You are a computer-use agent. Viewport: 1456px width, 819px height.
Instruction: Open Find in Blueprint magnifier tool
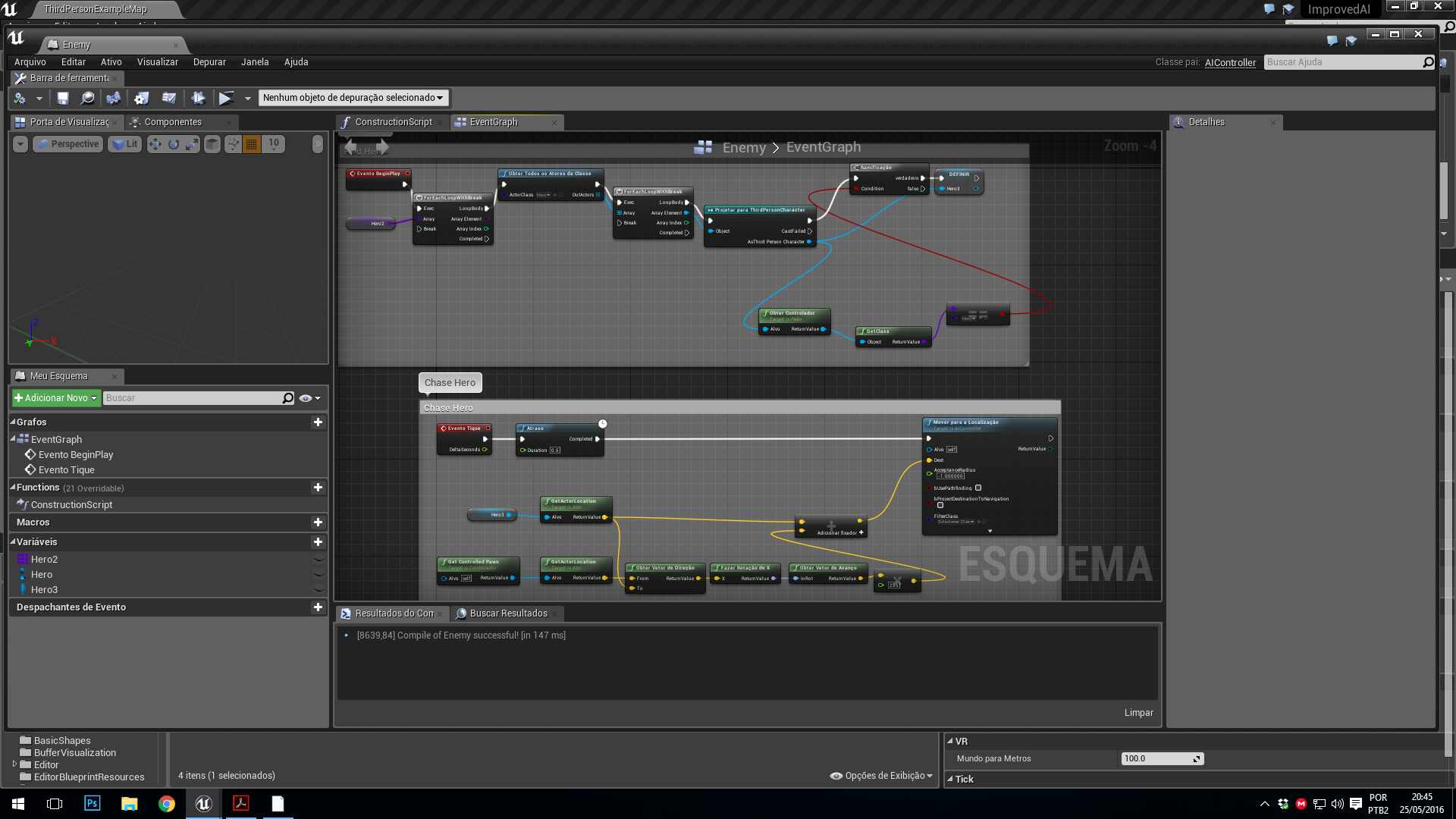[x=87, y=98]
